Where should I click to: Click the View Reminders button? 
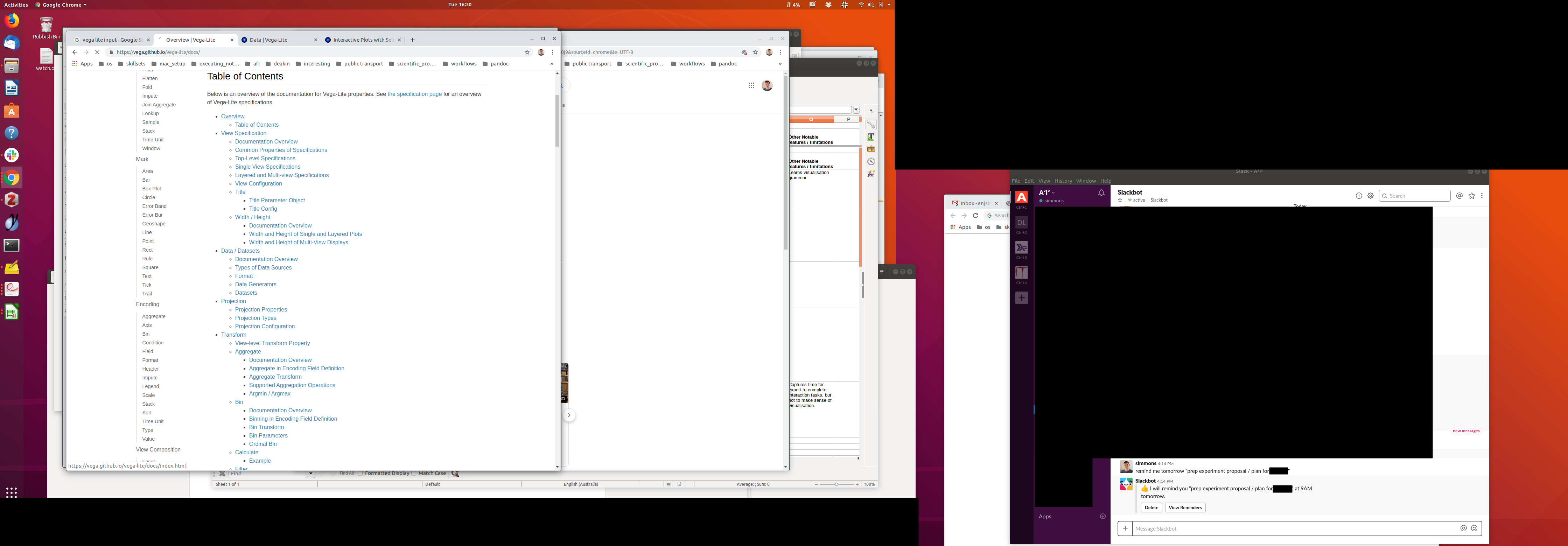tap(1184, 507)
